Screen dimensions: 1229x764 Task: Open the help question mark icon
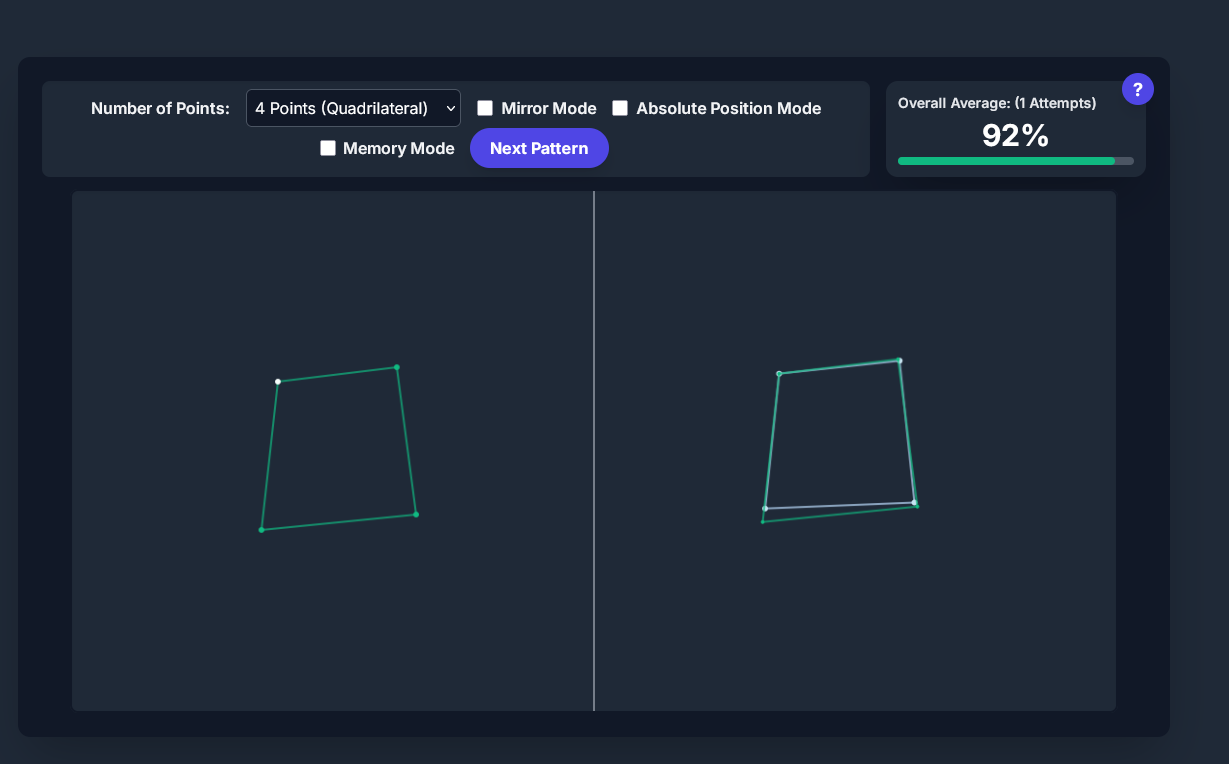(1138, 89)
